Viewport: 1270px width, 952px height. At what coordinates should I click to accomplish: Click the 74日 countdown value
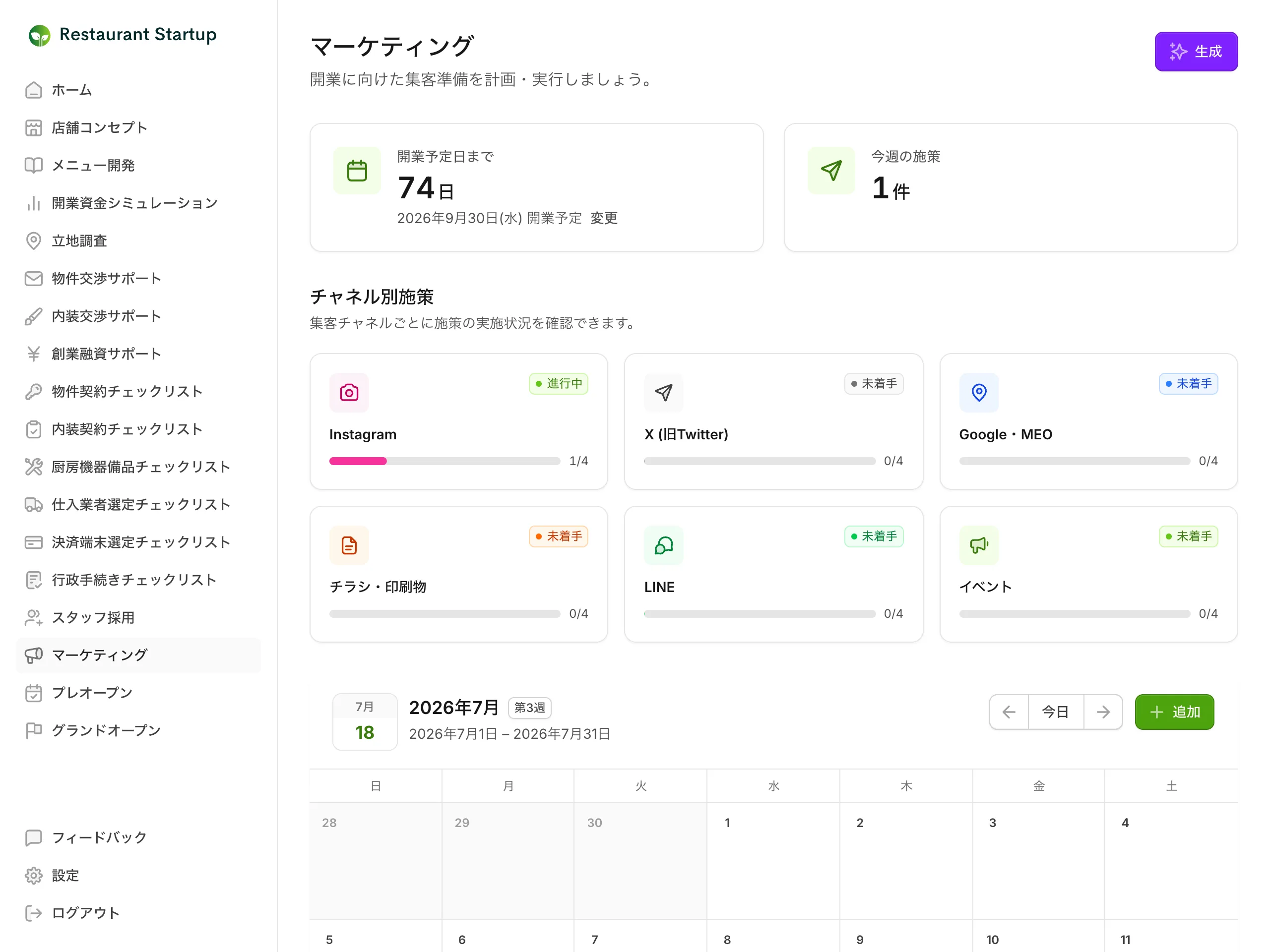click(x=426, y=188)
